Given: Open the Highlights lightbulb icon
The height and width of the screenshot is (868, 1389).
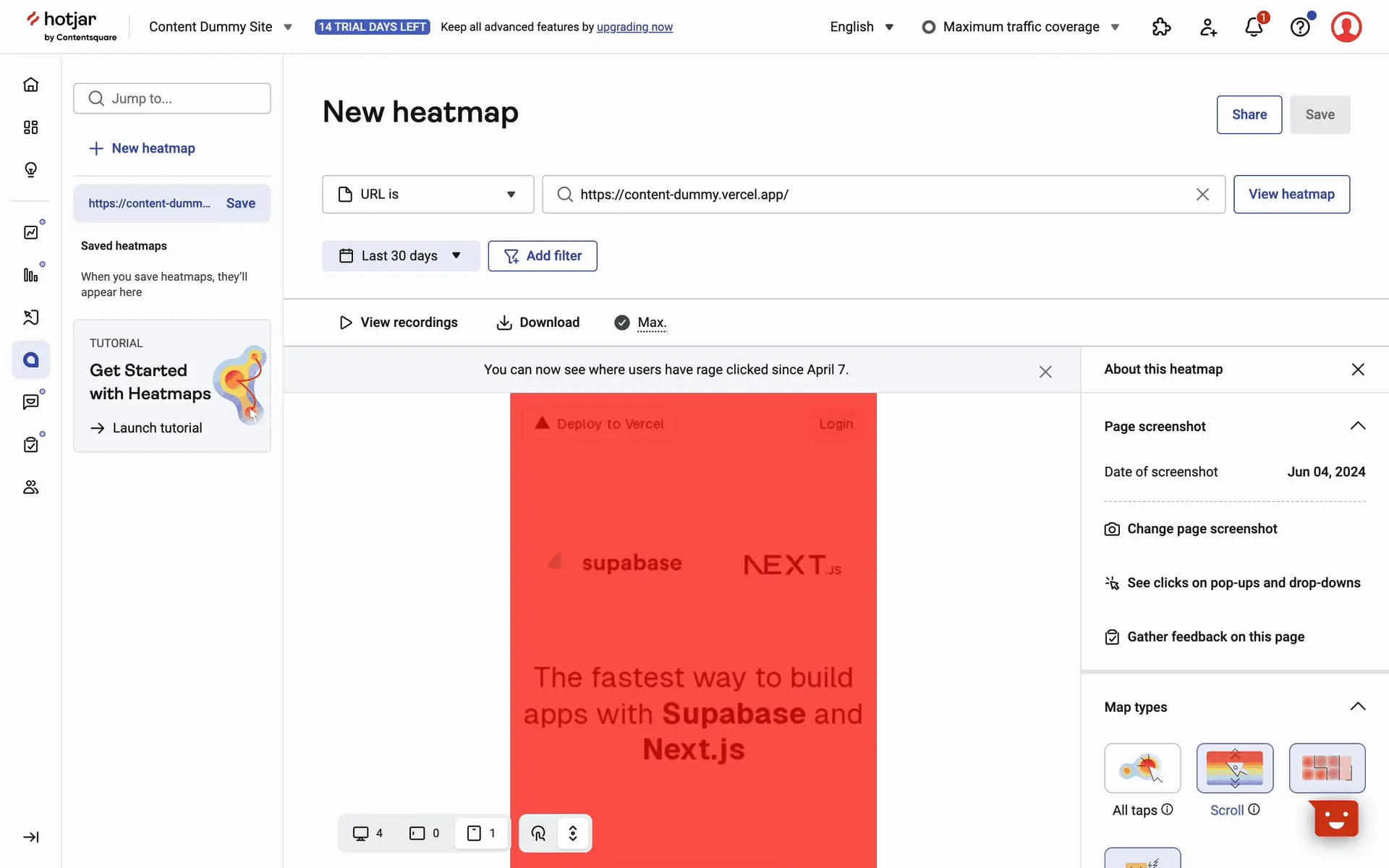Looking at the screenshot, I should (30, 169).
